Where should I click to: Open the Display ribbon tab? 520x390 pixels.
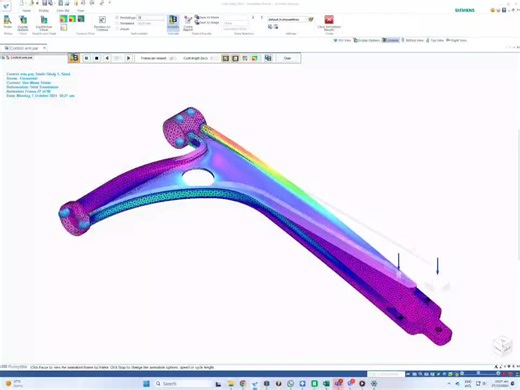[44, 10]
